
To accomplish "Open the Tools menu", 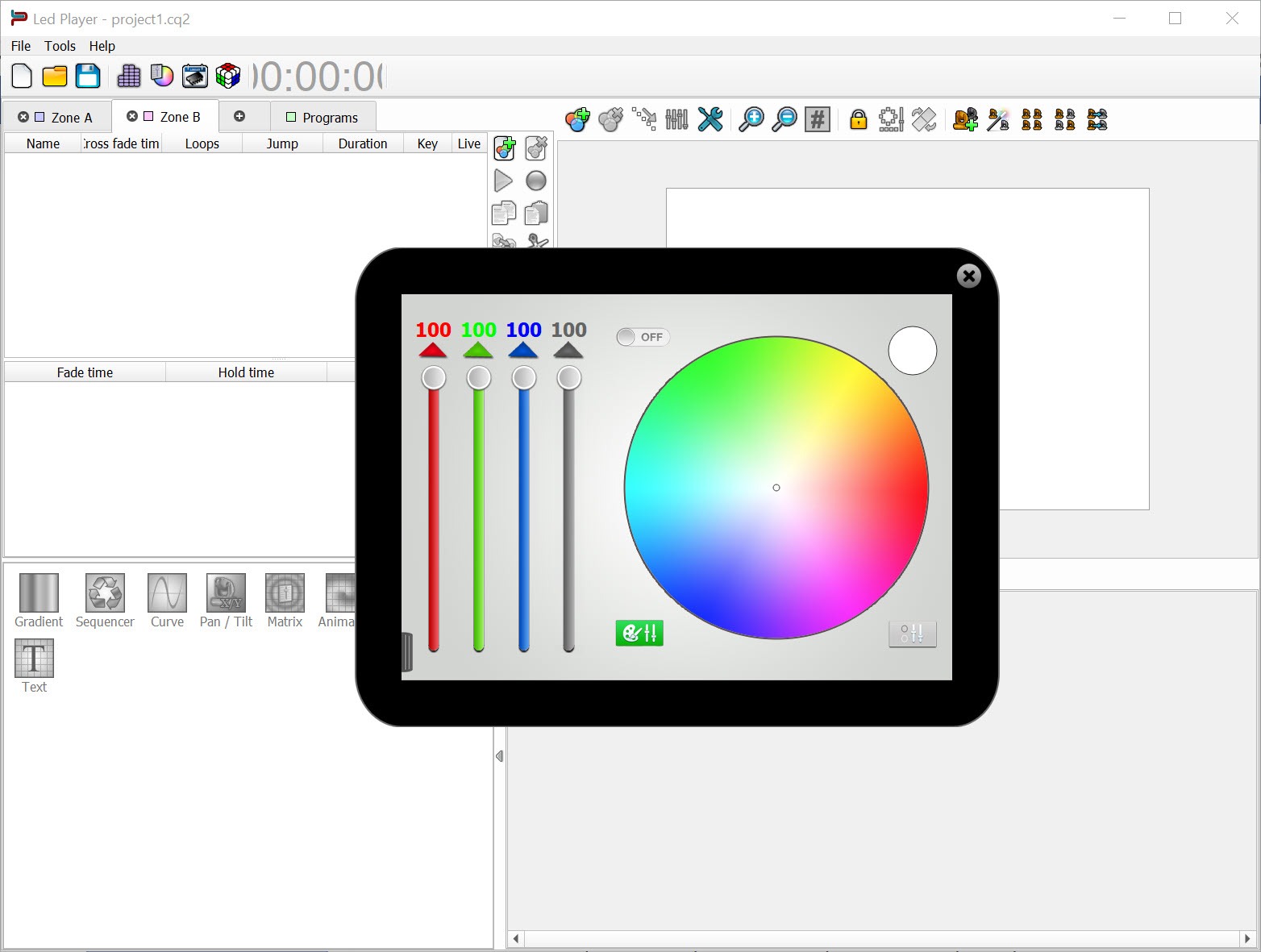I will [60, 46].
